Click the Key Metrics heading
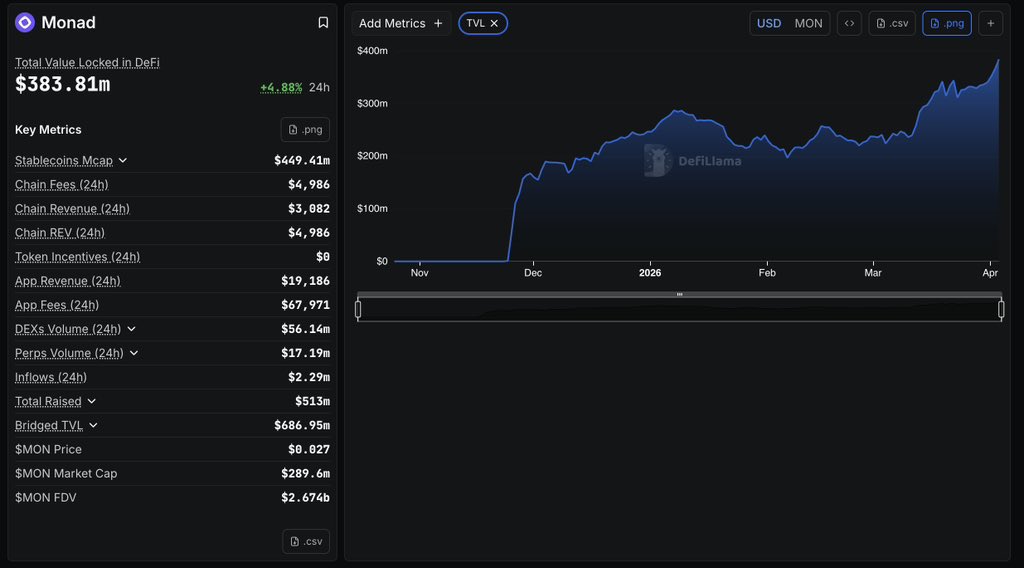 pyautogui.click(x=48, y=130)
